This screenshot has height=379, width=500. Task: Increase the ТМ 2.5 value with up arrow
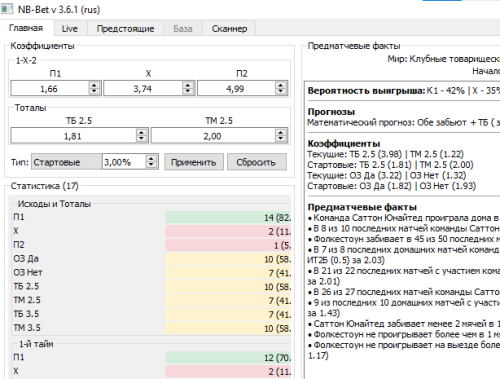[x=281, y=133]
